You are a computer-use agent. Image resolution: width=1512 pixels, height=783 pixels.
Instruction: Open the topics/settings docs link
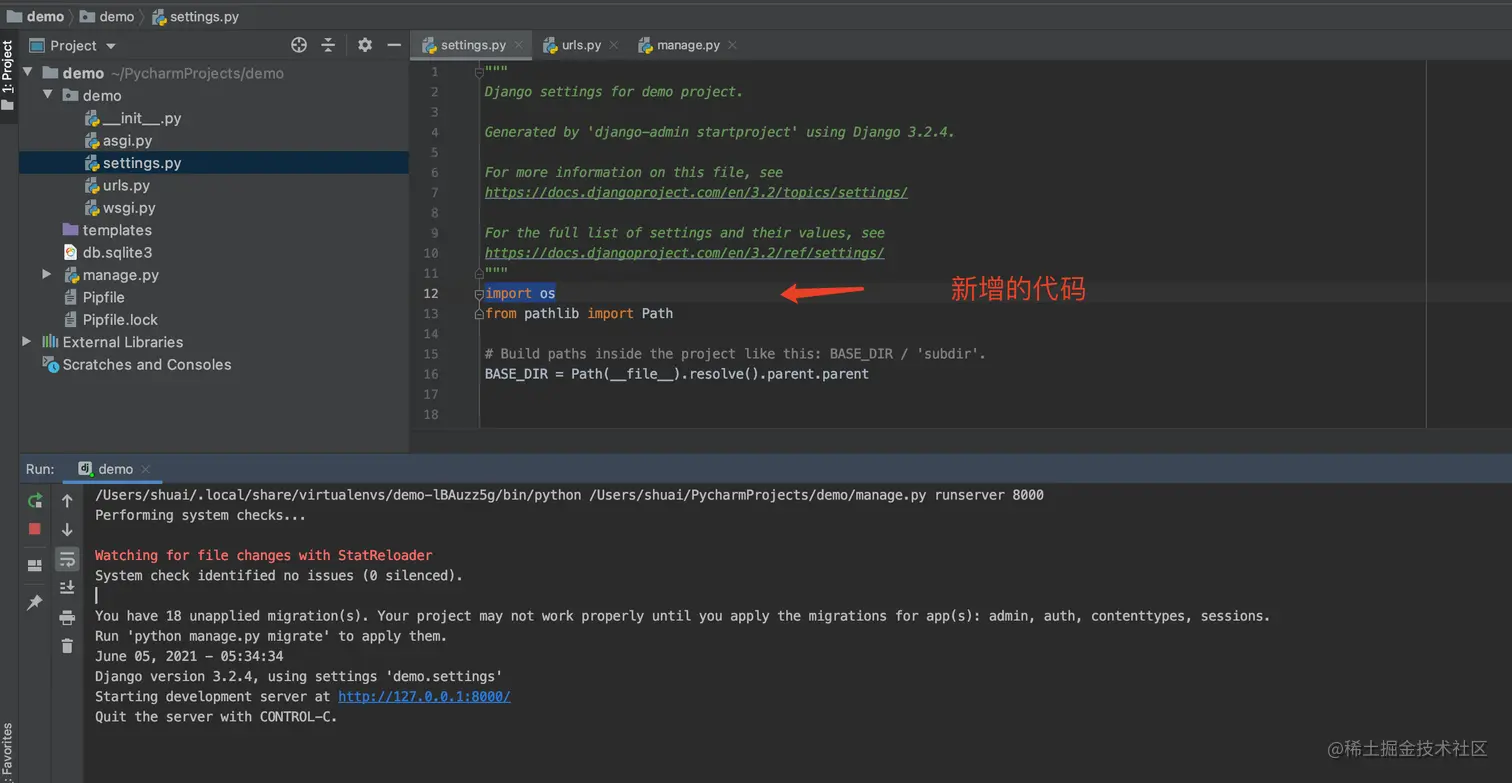point(696,192)
